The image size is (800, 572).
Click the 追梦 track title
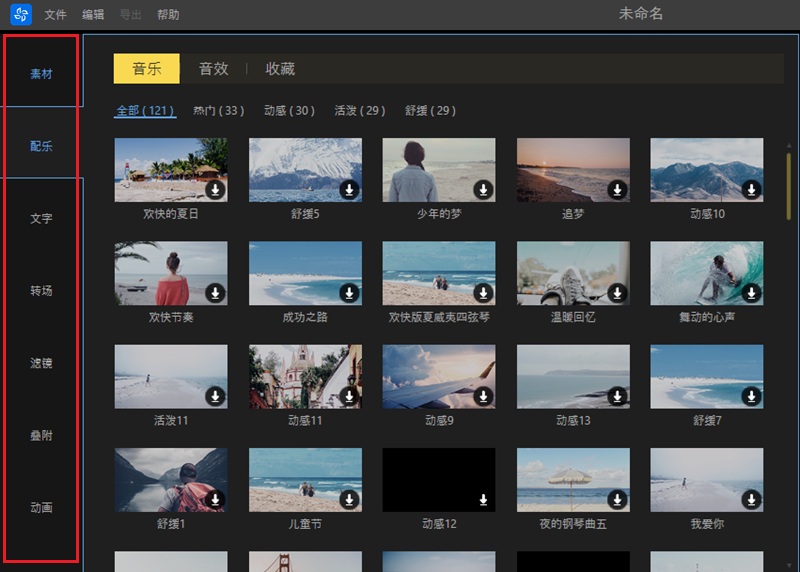(x=573, y=214)
